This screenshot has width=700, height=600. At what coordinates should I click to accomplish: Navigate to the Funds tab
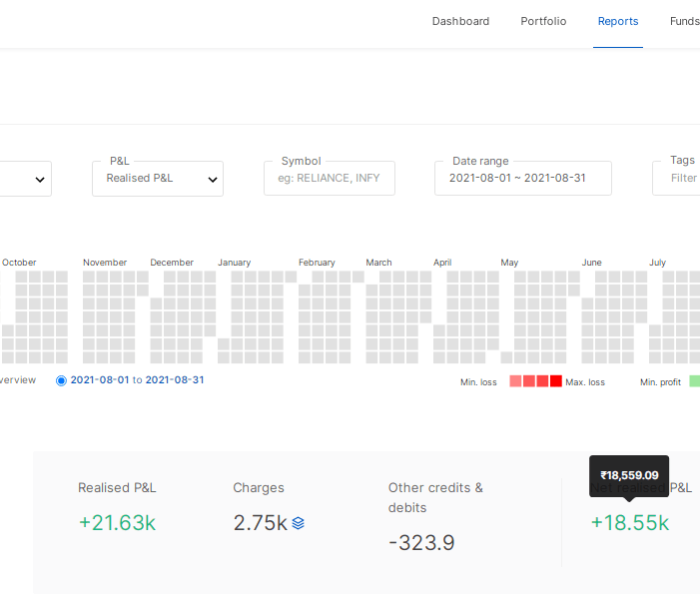click(684, 21)
